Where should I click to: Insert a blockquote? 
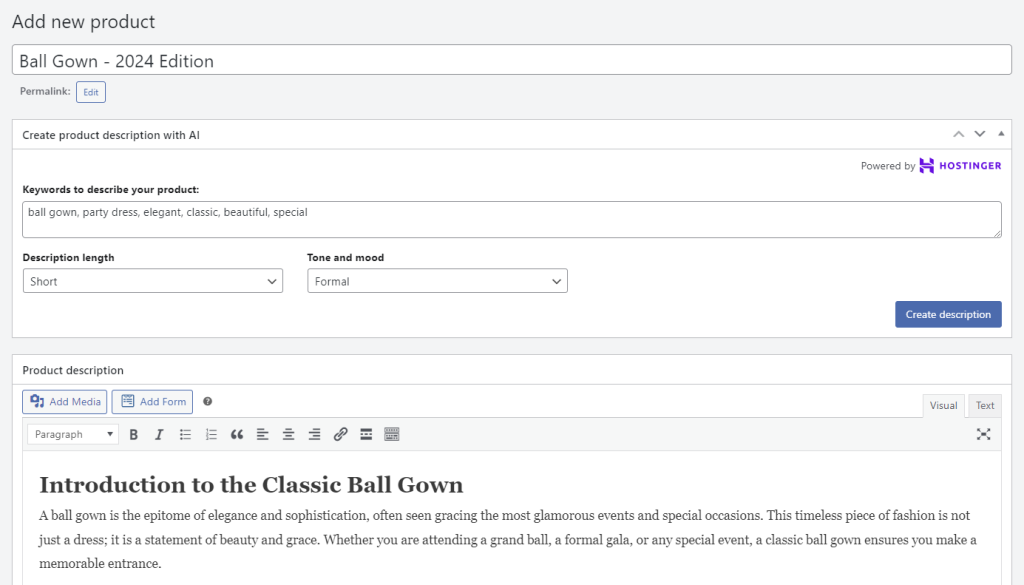click(236, 434)
